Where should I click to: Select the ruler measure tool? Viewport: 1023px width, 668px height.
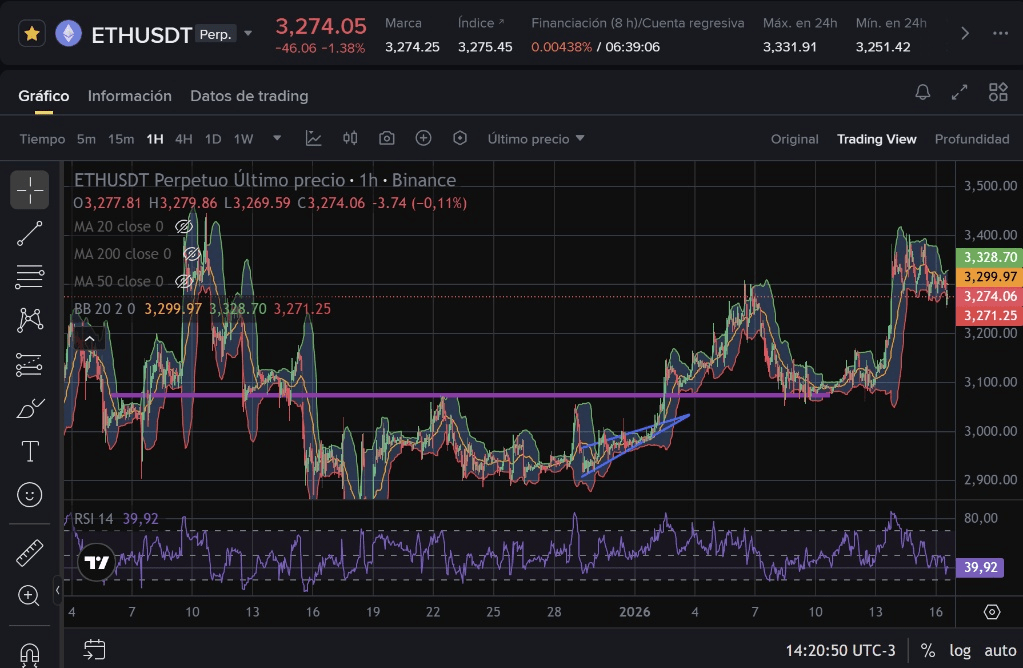pyautogui.click(x=30, y=553)
